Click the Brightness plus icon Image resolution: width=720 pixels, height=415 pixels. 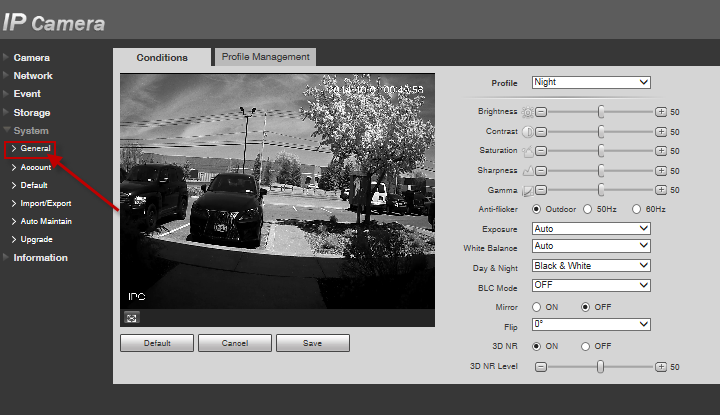[x=661, y=113]
